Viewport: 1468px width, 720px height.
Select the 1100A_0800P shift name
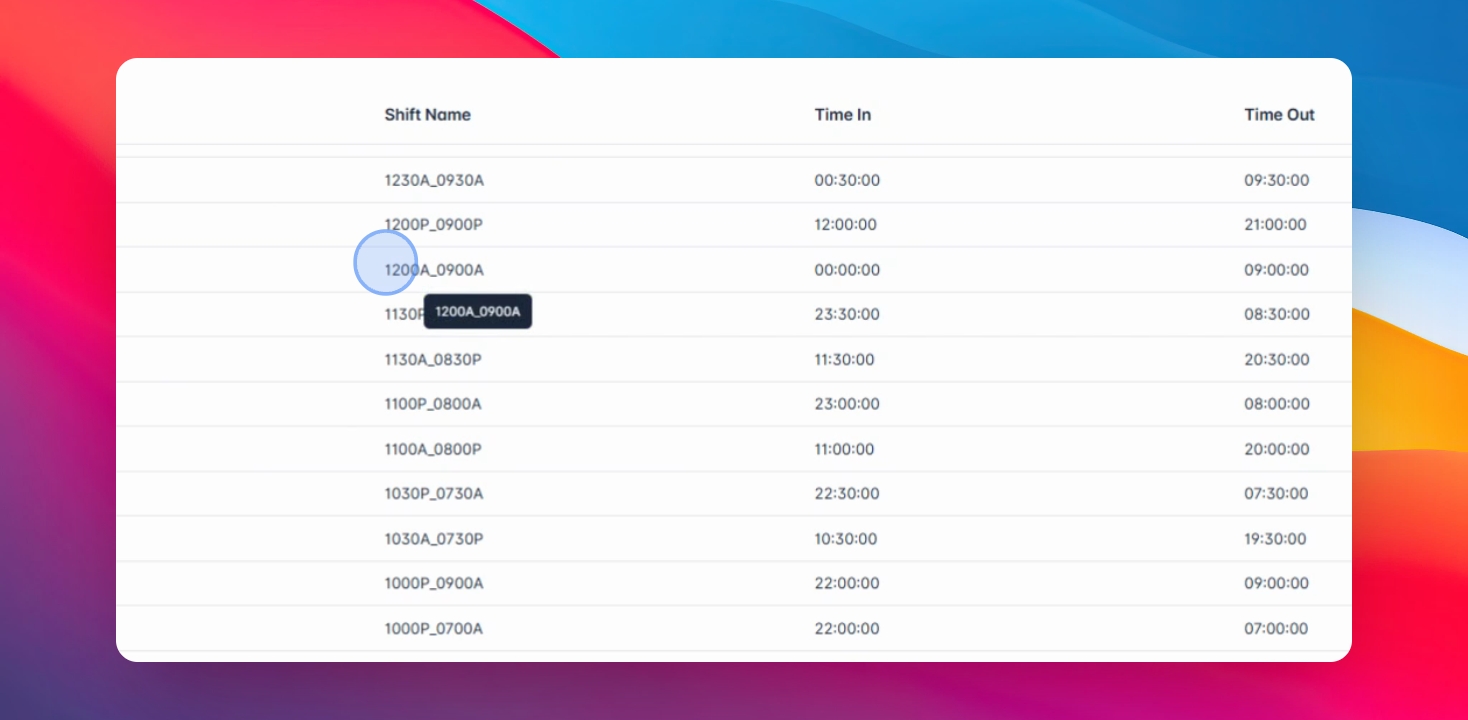(x=433, y=449)
